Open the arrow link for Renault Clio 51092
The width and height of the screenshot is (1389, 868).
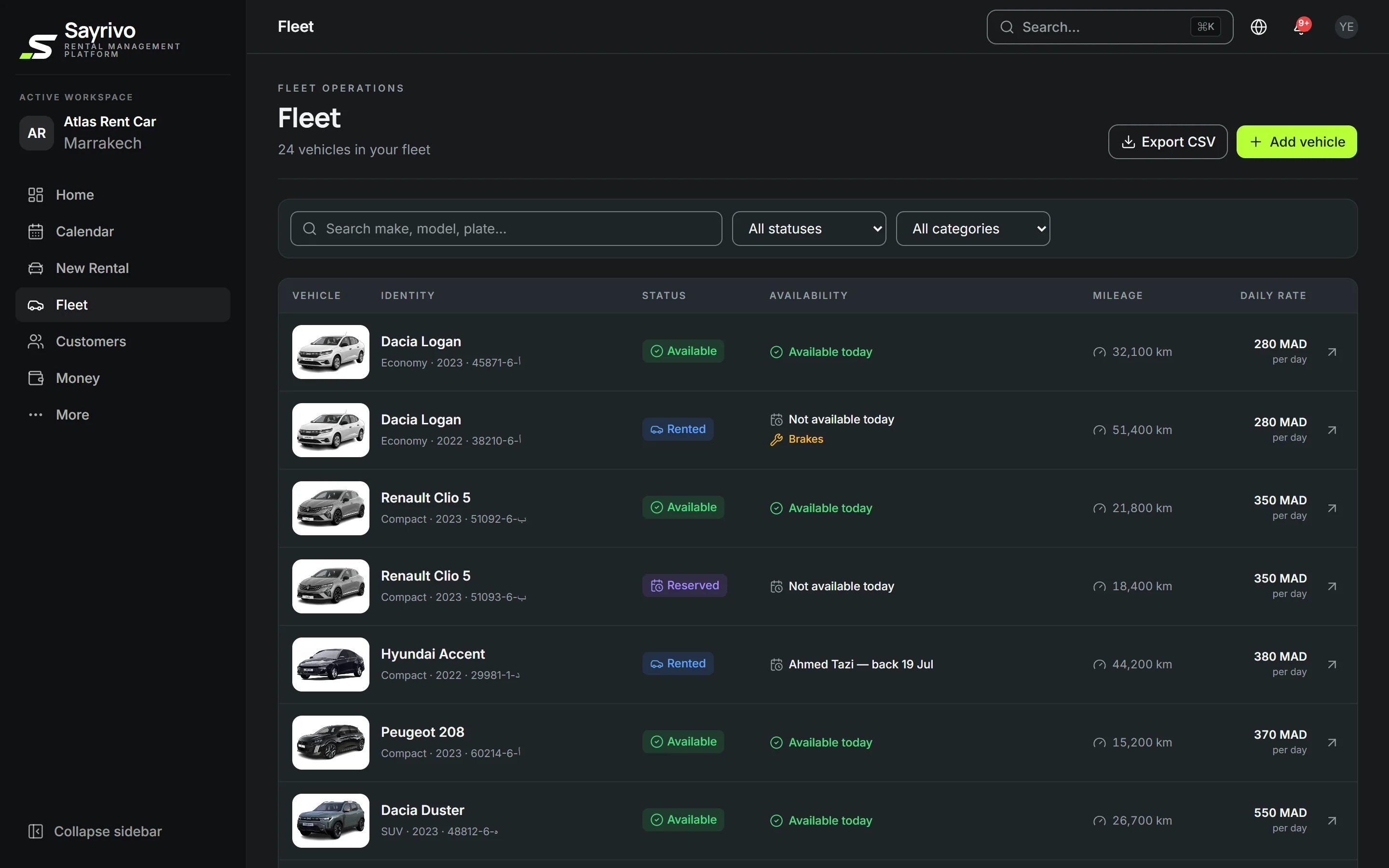pos(1332,508)
